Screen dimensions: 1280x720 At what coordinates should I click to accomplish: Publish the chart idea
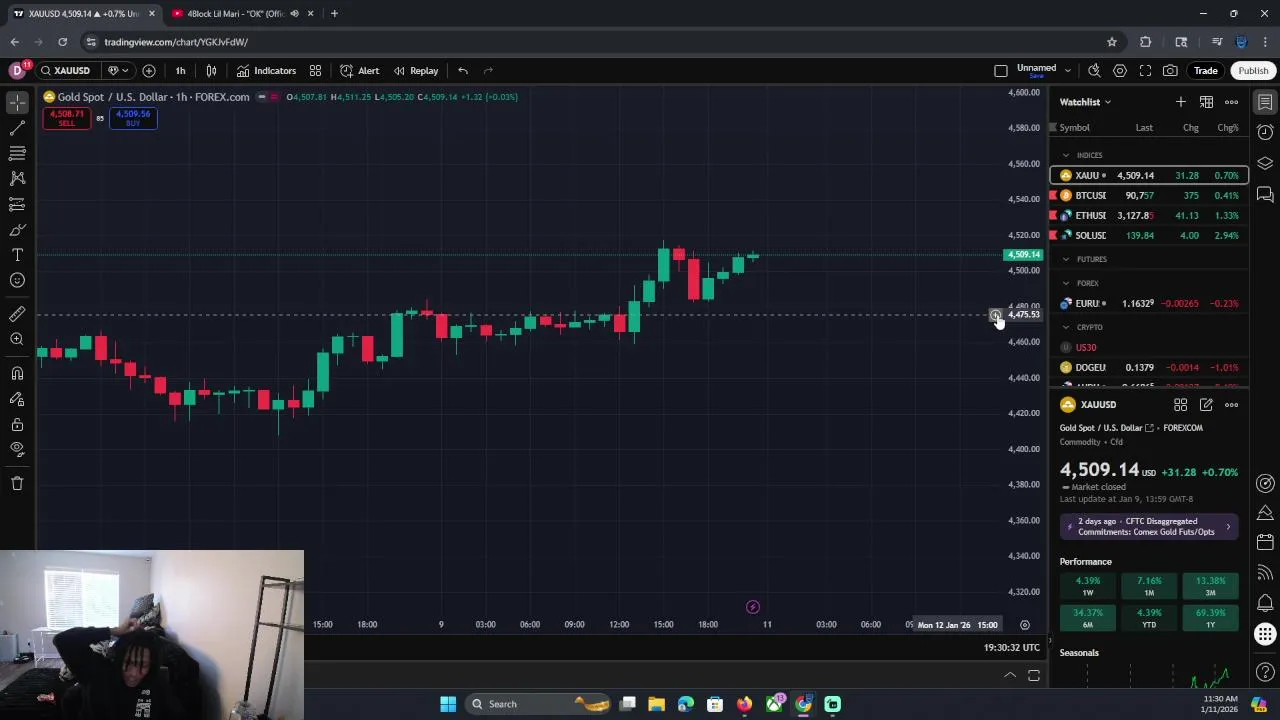(1253, 71)
